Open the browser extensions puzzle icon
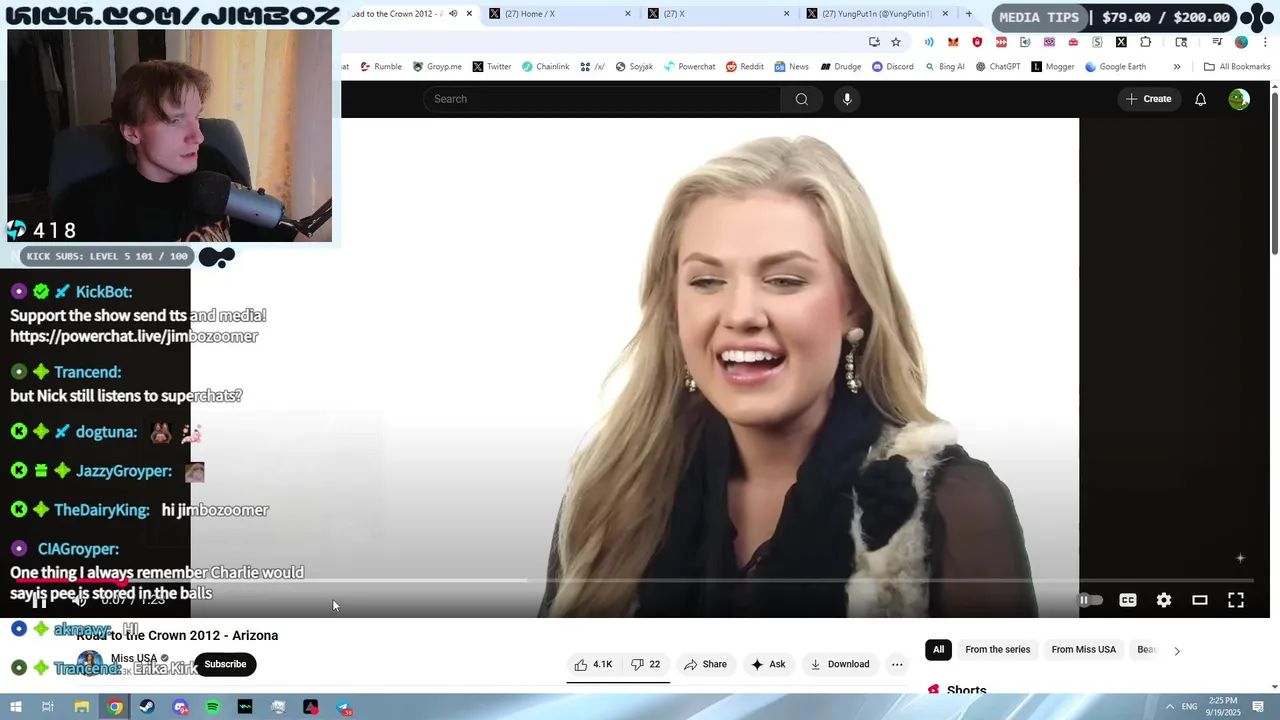 click(x=1145, y=42)
